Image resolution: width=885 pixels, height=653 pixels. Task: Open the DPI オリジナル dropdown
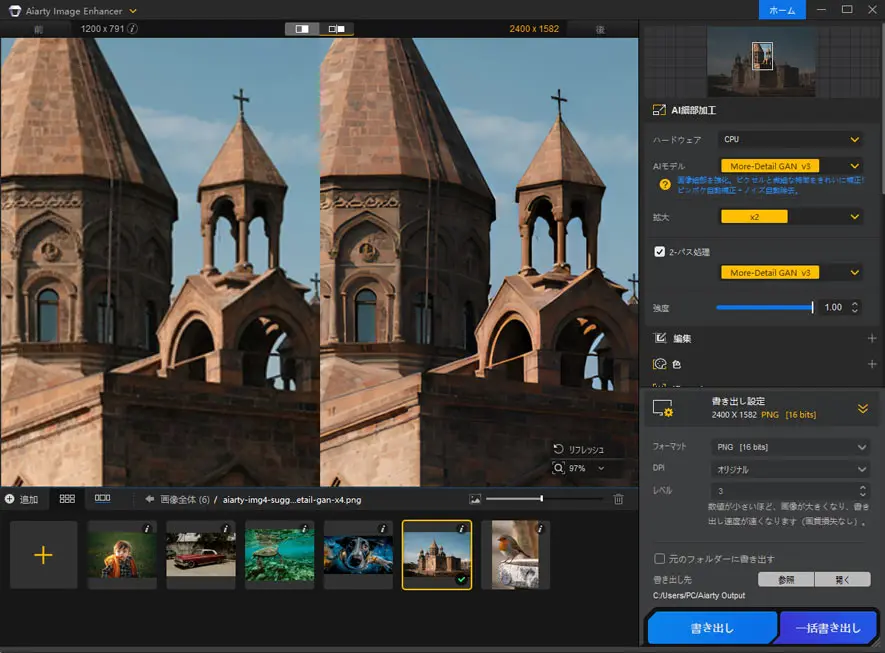coord(789,469)
